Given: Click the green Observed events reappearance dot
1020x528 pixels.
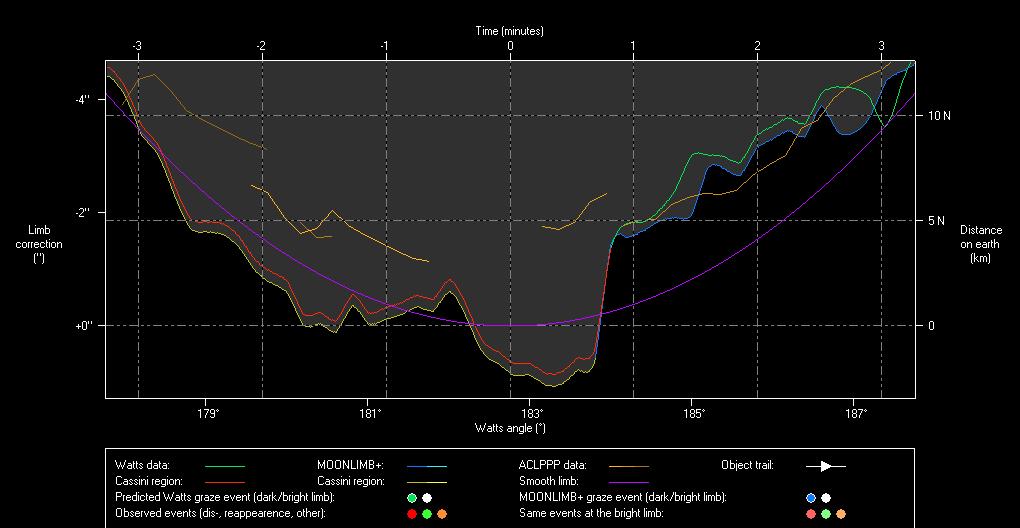Looking at the screenshot, I should [427, 513].
